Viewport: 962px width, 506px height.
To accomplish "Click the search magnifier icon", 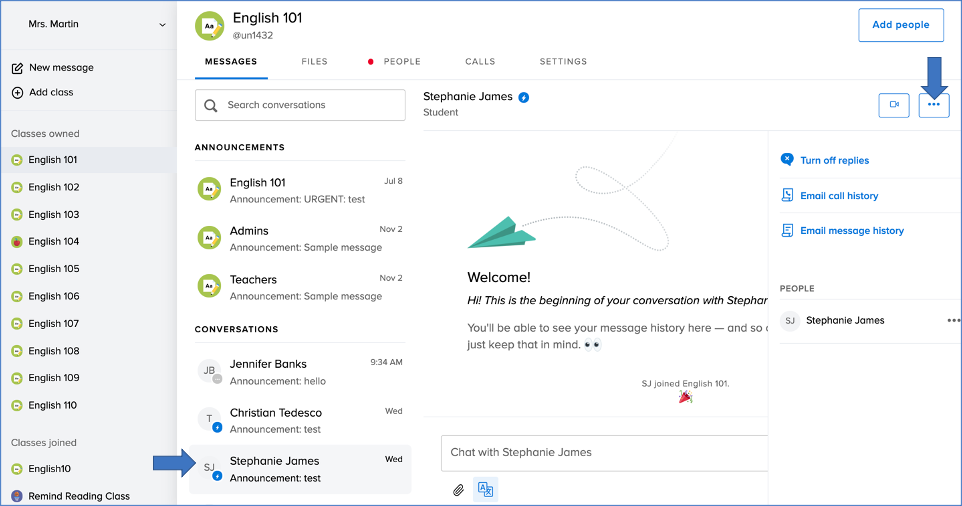I will (211, 105).
